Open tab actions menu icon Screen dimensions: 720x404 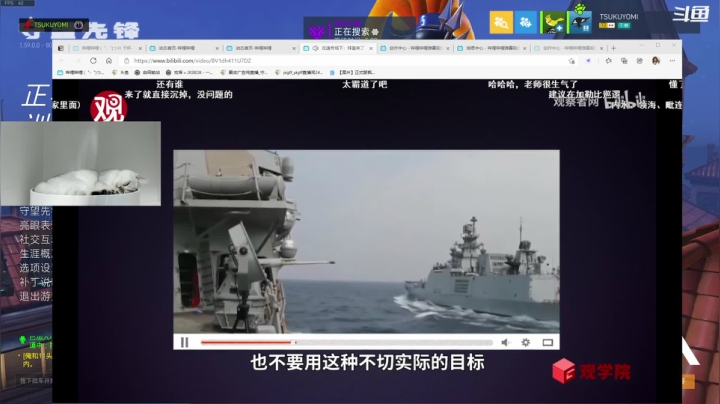(61, 48)
